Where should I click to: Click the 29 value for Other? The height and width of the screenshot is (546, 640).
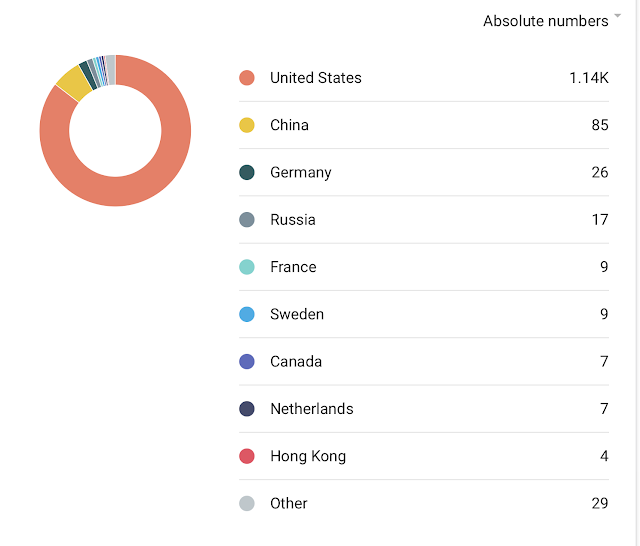coord(600,504)
